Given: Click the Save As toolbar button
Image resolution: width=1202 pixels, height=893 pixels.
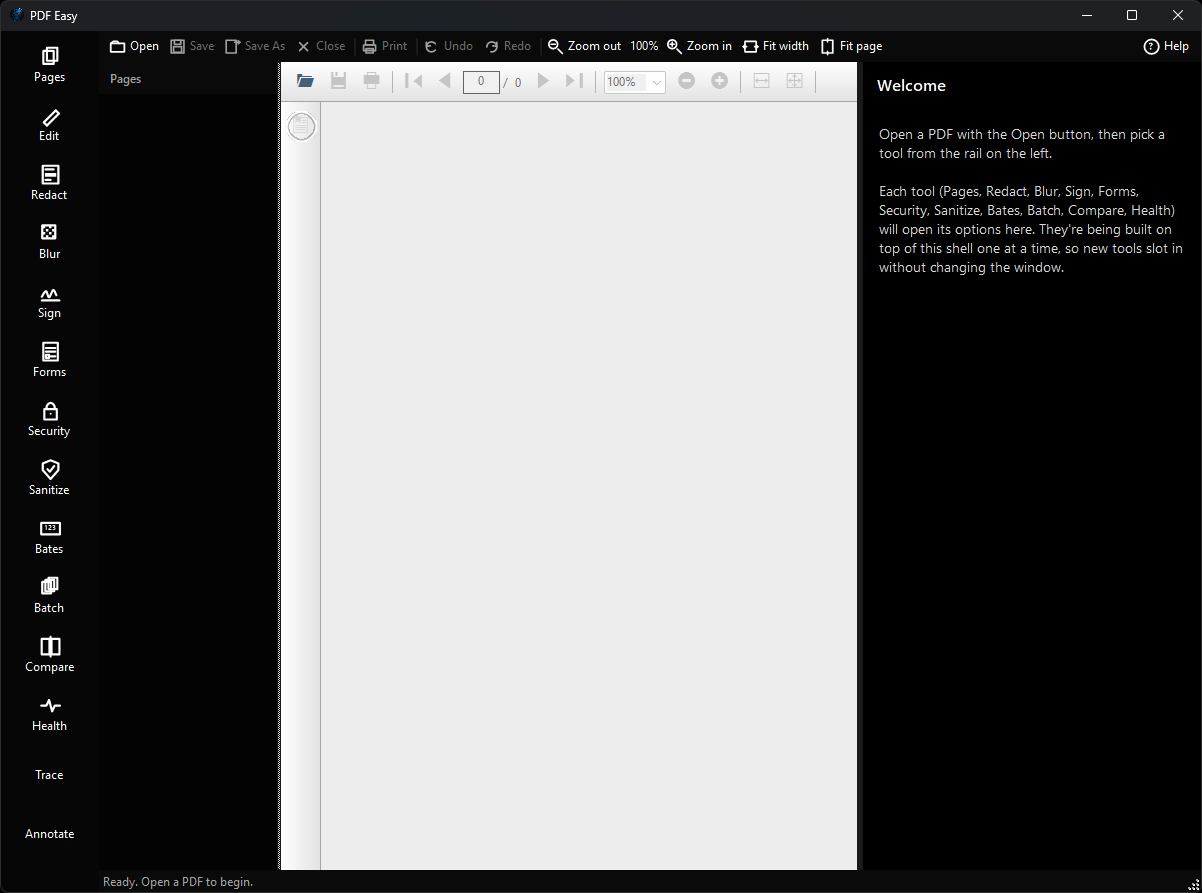Looking at the screenshot, I should [255, 46].
